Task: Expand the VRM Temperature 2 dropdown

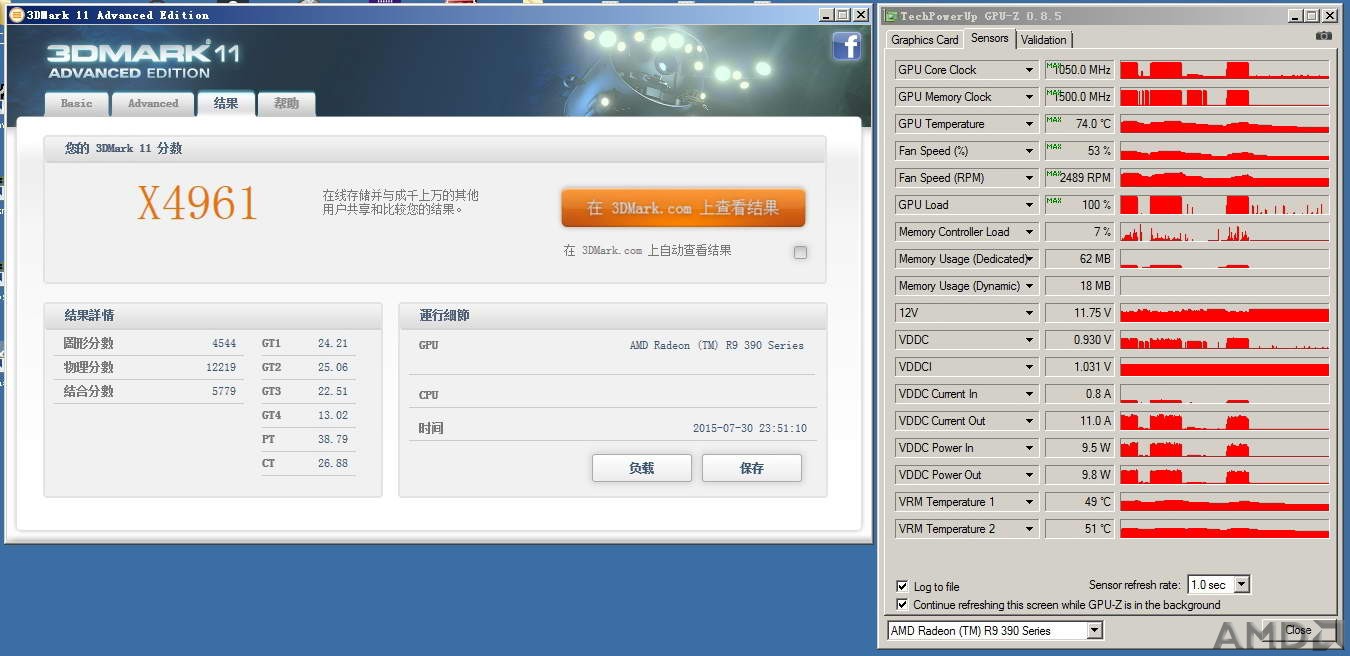Action: click(x=1029, y=529)
